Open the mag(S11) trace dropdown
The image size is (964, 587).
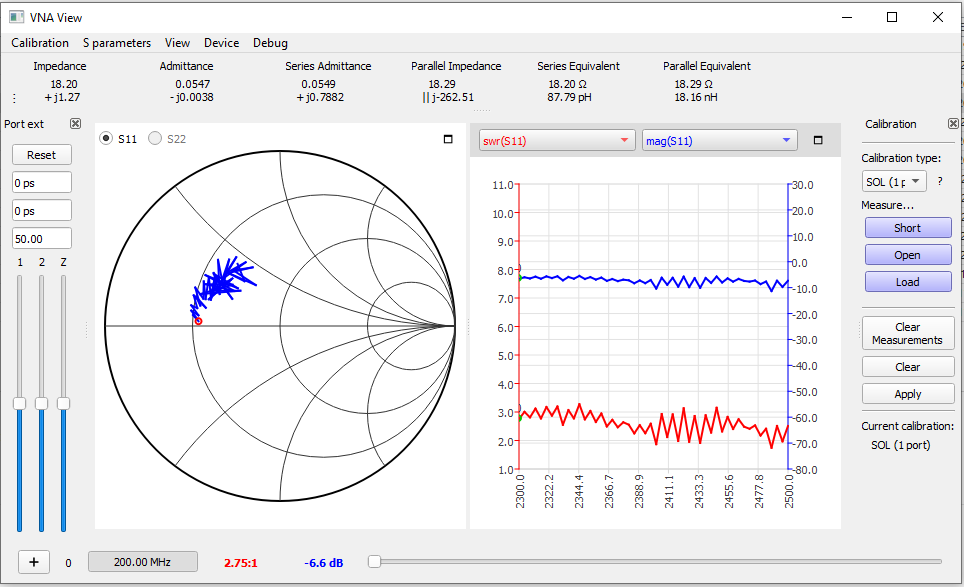(x=720, y=141)
